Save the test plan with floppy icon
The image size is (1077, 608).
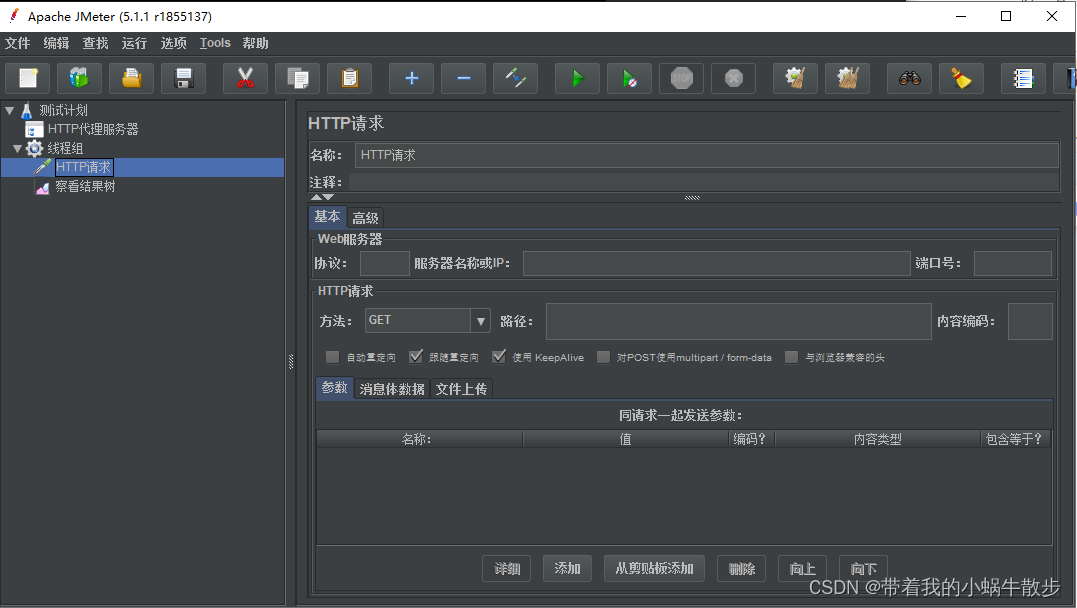(x=183, y=78)
